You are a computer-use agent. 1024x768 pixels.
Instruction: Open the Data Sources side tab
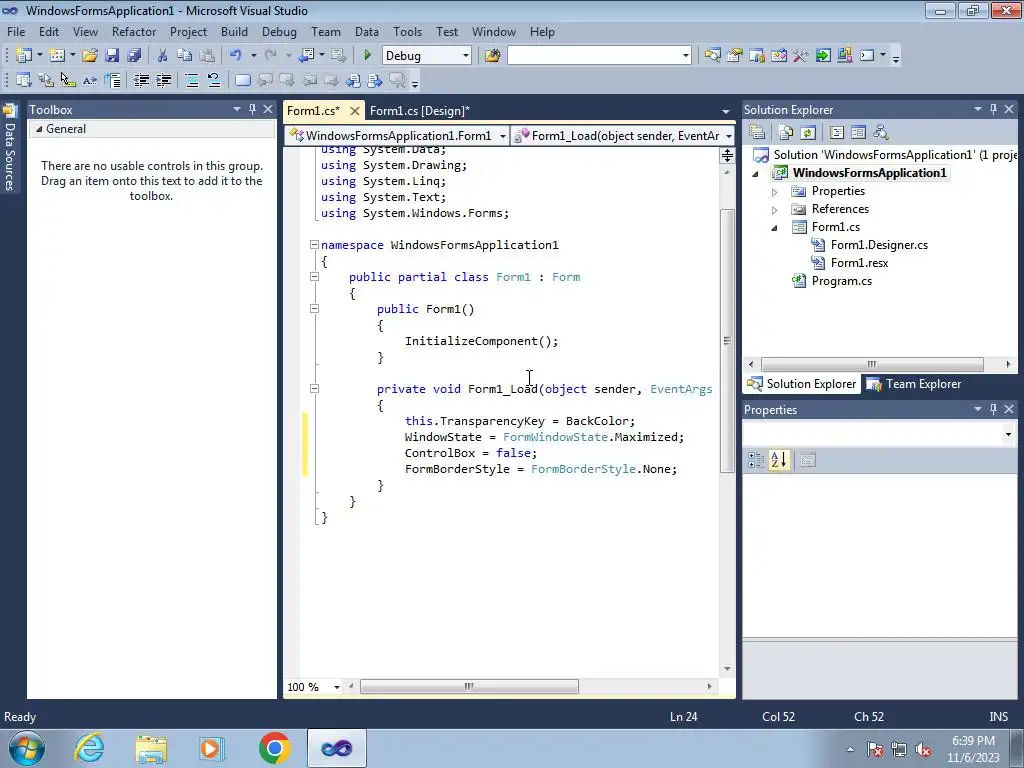10,148
